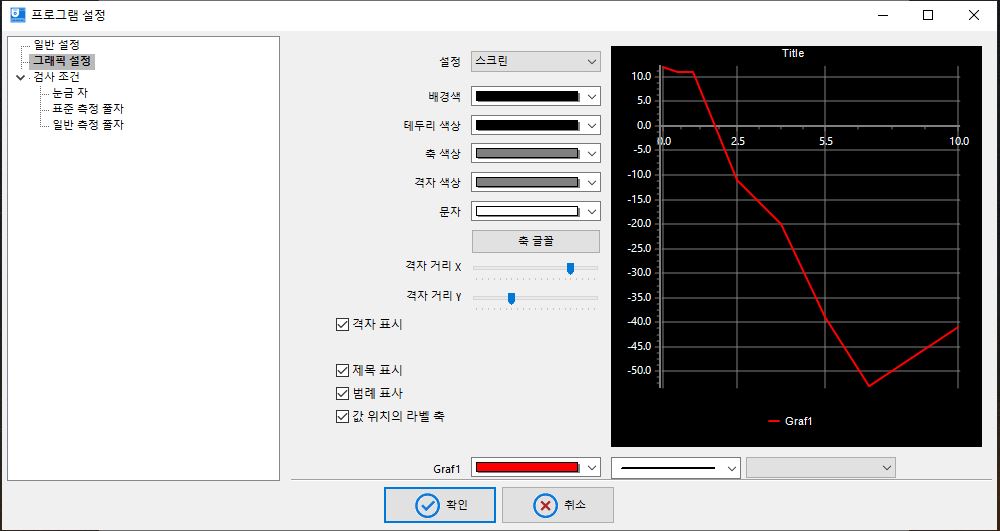
Task: Click the gray 축 색상 swatch
Action: 527,154
